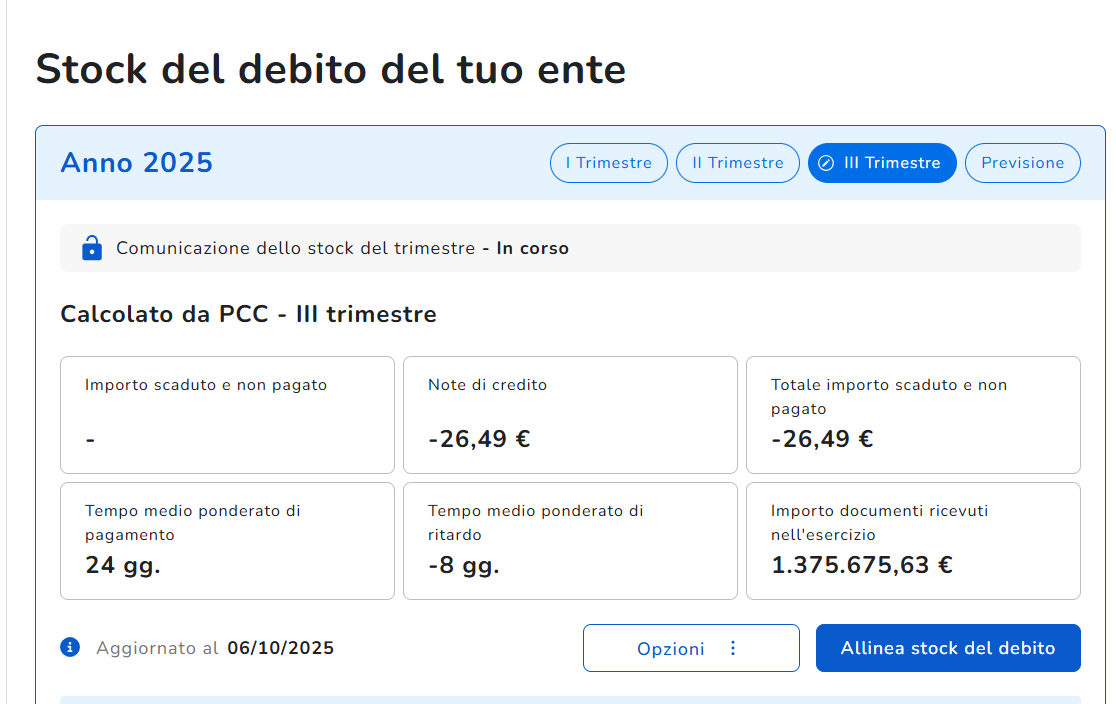The height and width of the screenshot is (704, 1116).
Task: Switch to the I Trimestre tab
Action: [x=608, y=163]
